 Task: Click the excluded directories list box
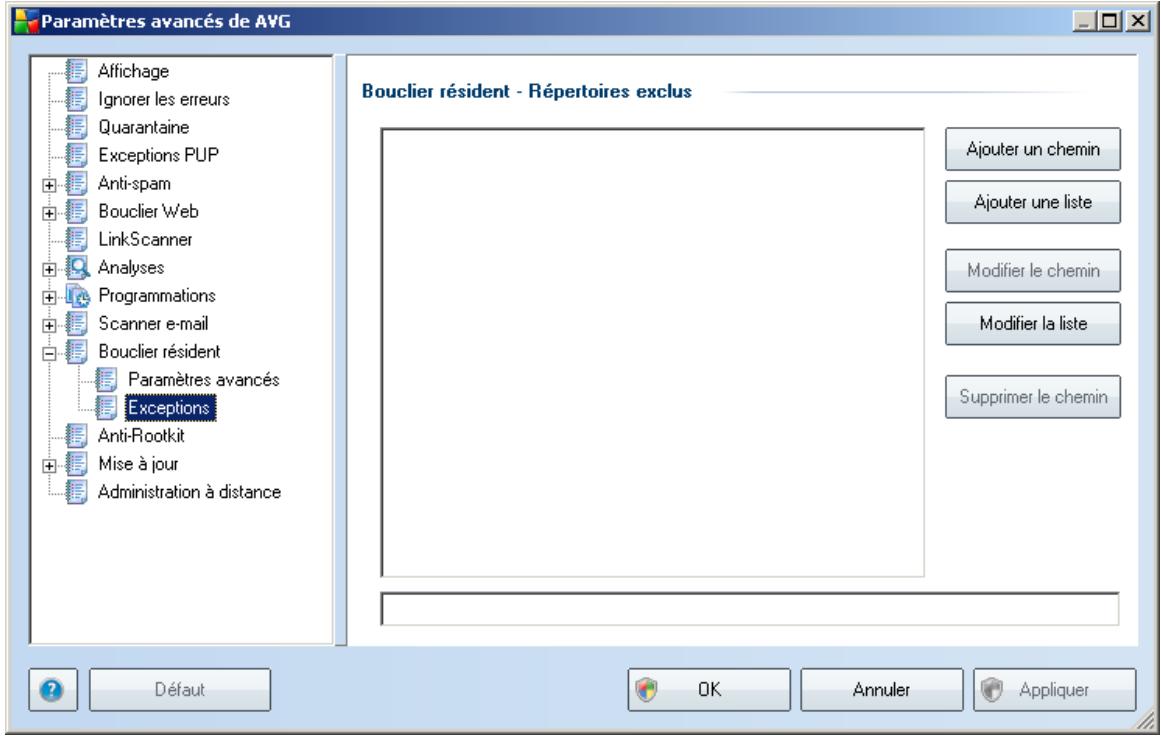click(x=652, y=352)
